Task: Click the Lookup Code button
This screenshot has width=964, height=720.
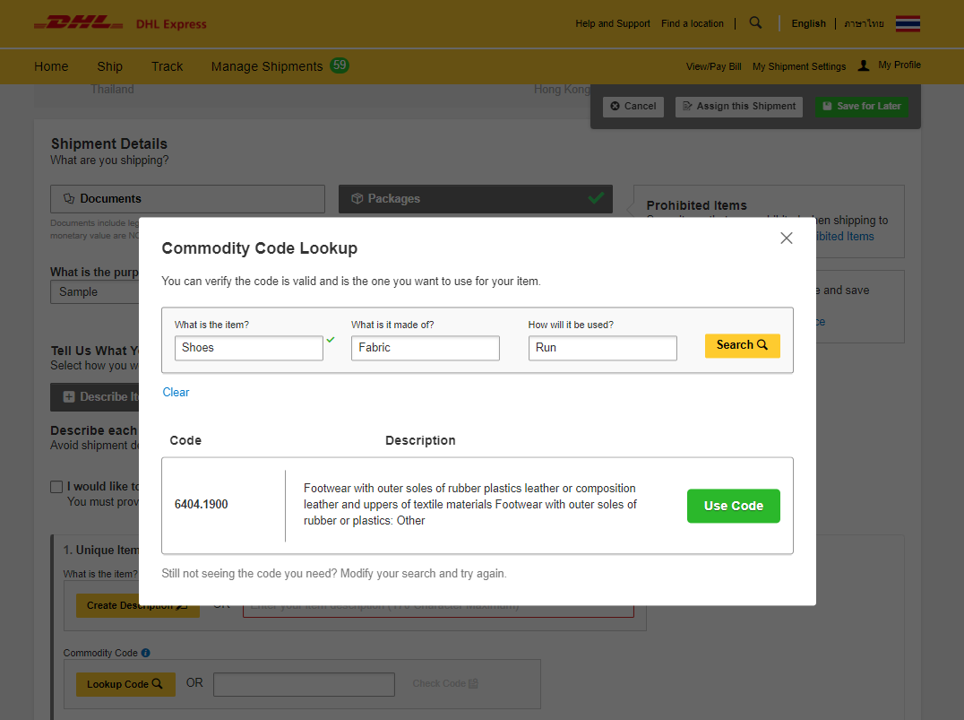Action: point(125,684)
